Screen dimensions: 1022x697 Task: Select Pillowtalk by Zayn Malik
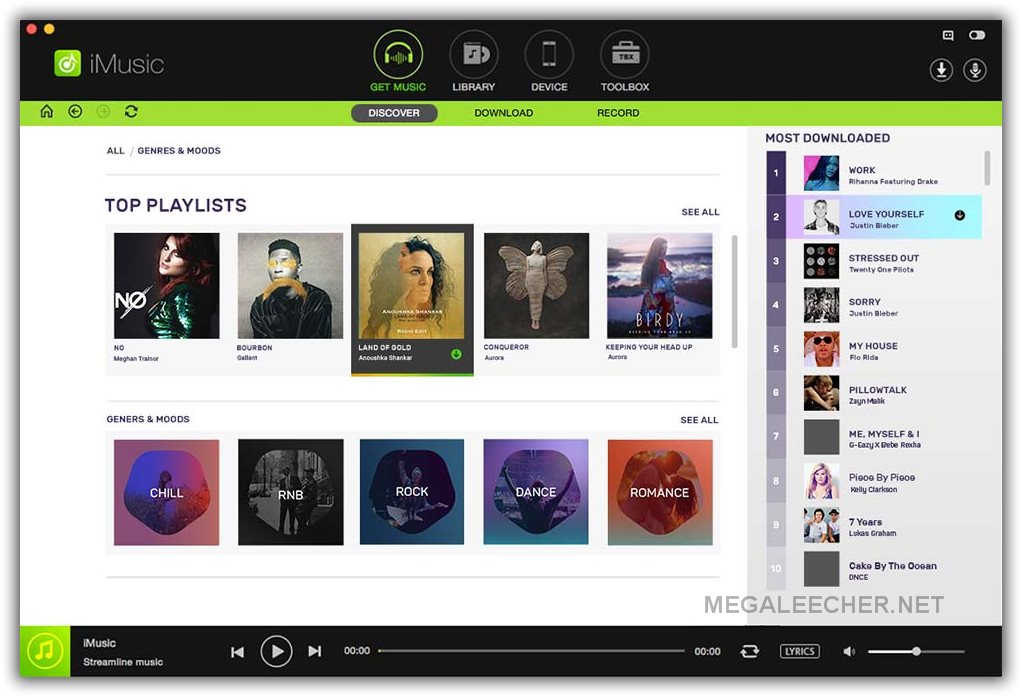[874, 393]
